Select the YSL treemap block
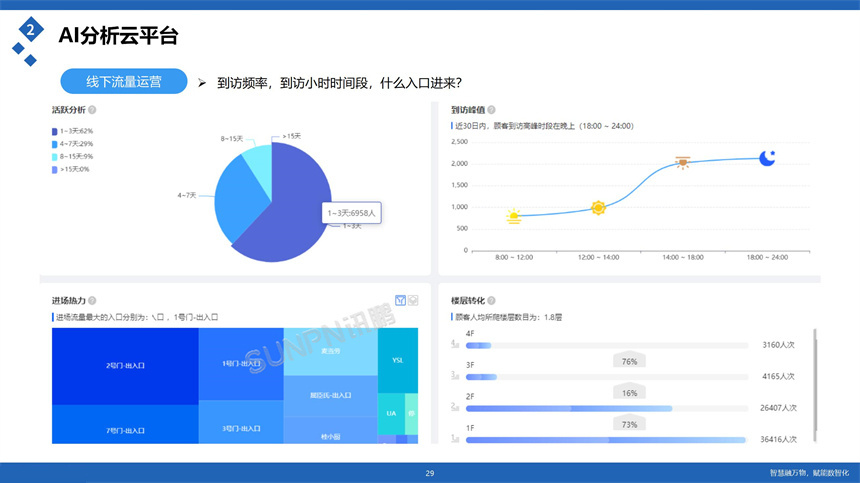 pos(398,360)
